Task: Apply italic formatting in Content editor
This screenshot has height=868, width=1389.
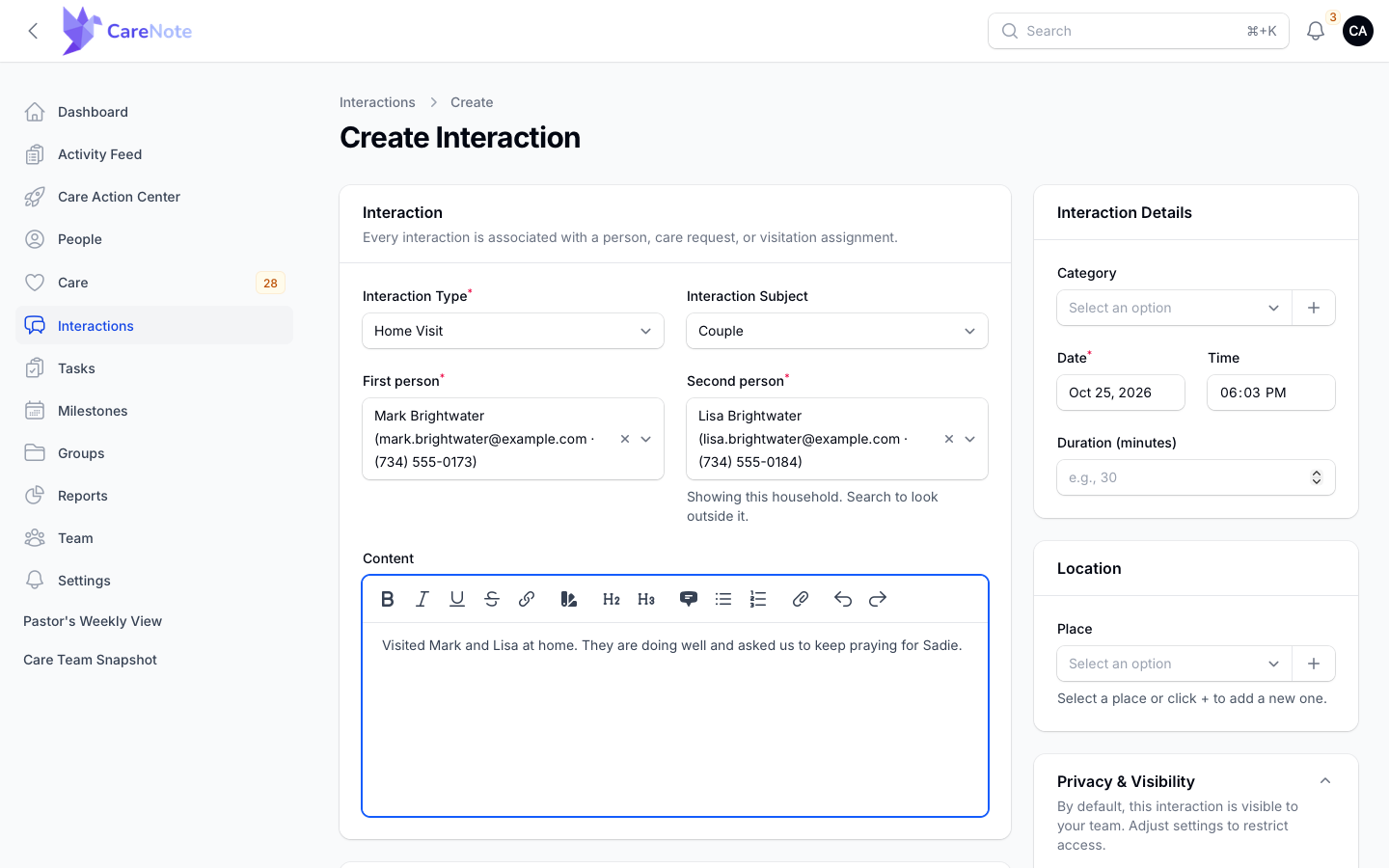Action: click(x=422, y=599)
